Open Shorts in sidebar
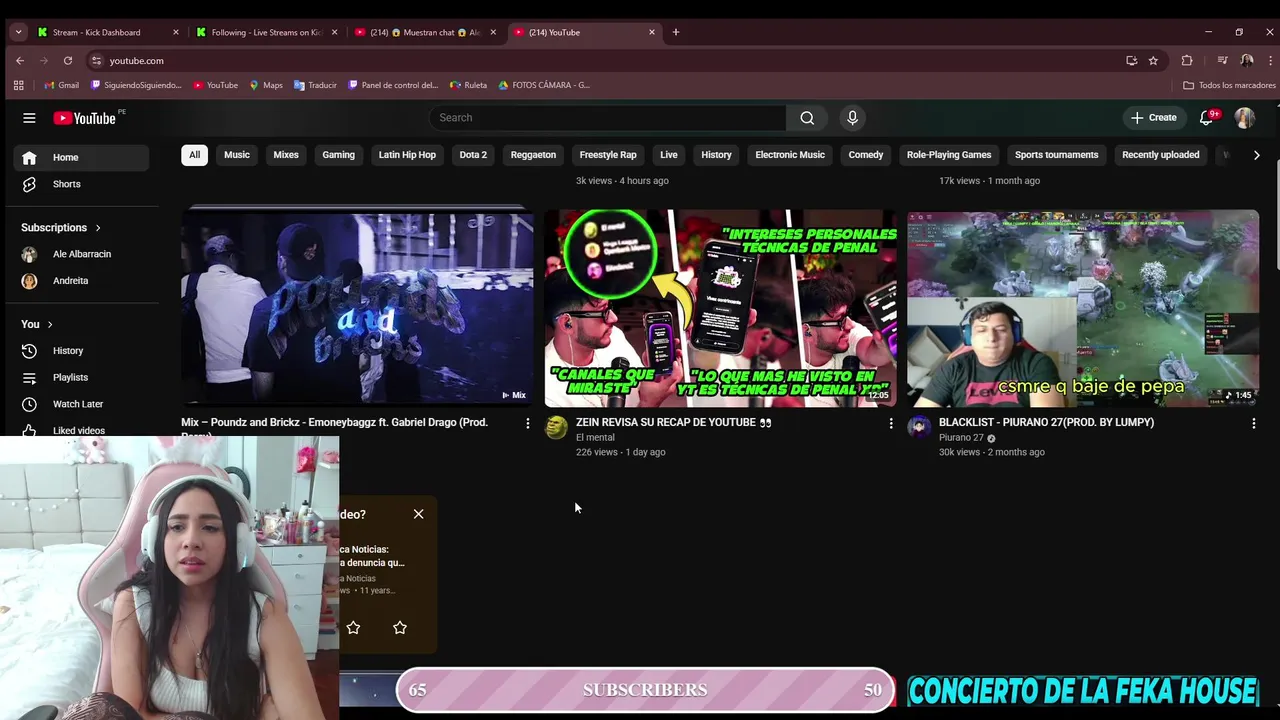 point(81,184)
